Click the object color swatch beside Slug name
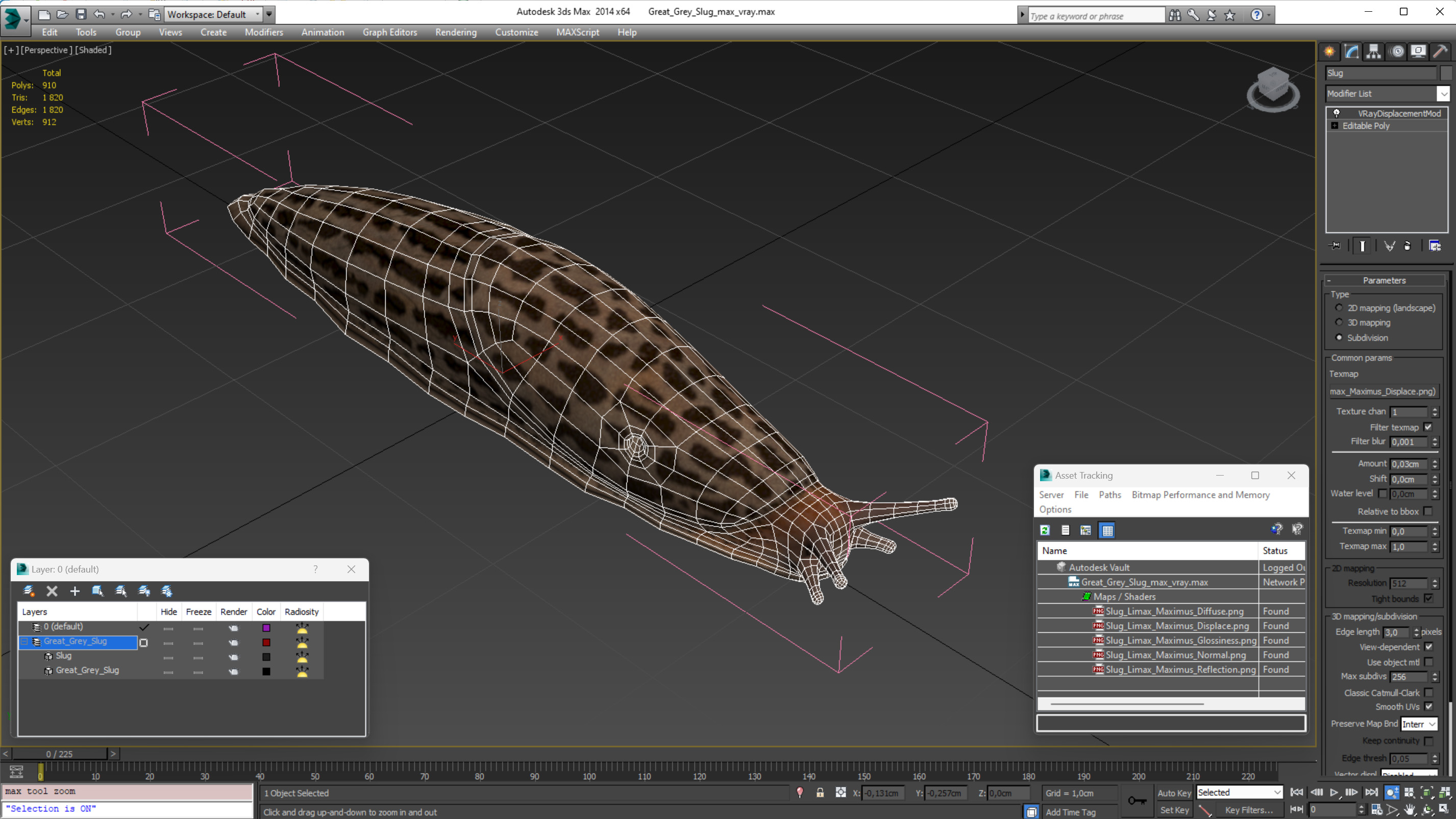 (x=1446, y=73)
